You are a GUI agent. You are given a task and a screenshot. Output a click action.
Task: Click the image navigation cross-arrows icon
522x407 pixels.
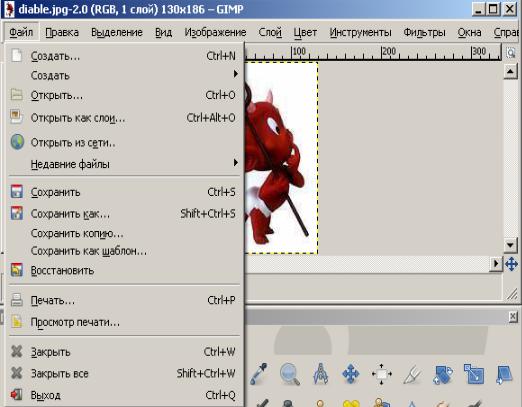click(511, 264)
